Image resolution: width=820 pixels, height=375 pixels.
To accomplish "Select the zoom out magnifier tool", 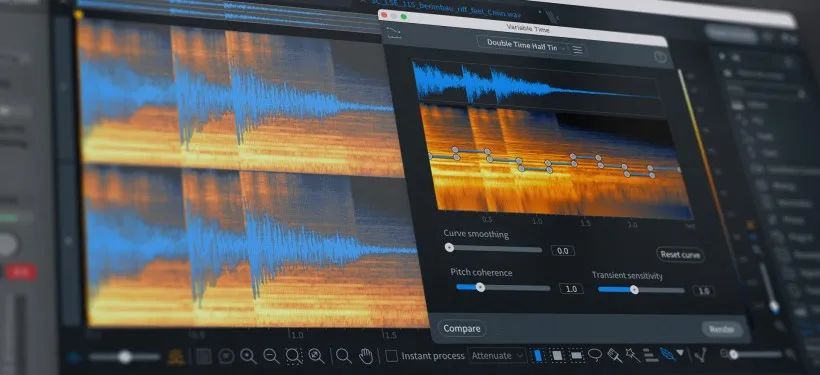I will point(271,356).
